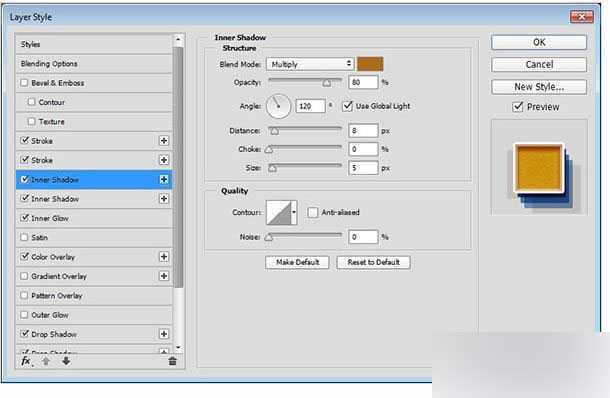Enable the Satin checkbox
This screenshot has width=610, height=398.
click(24, 237)
